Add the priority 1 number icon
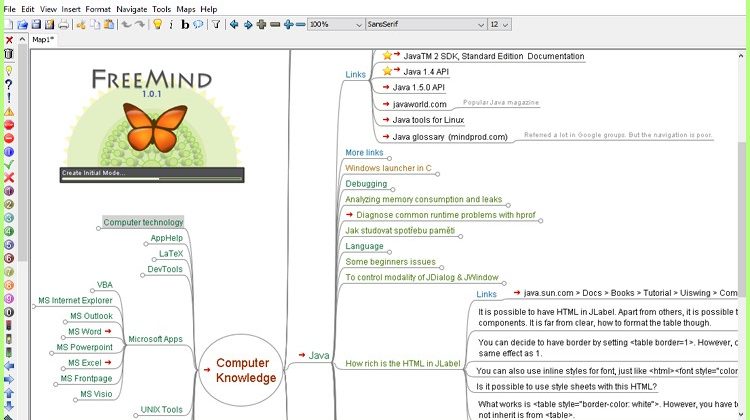The image size is (750, 420). [x=9, y=191]
